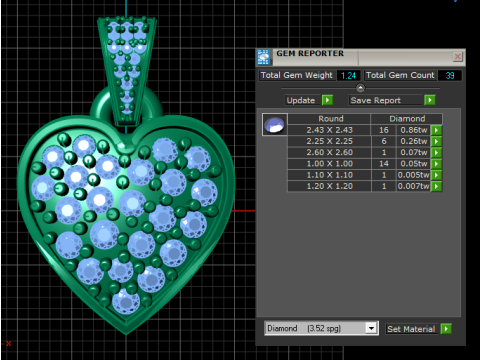
Task: Click the green arrow next to Set Material
Action: pyautogui.click(x=446, y=329)
